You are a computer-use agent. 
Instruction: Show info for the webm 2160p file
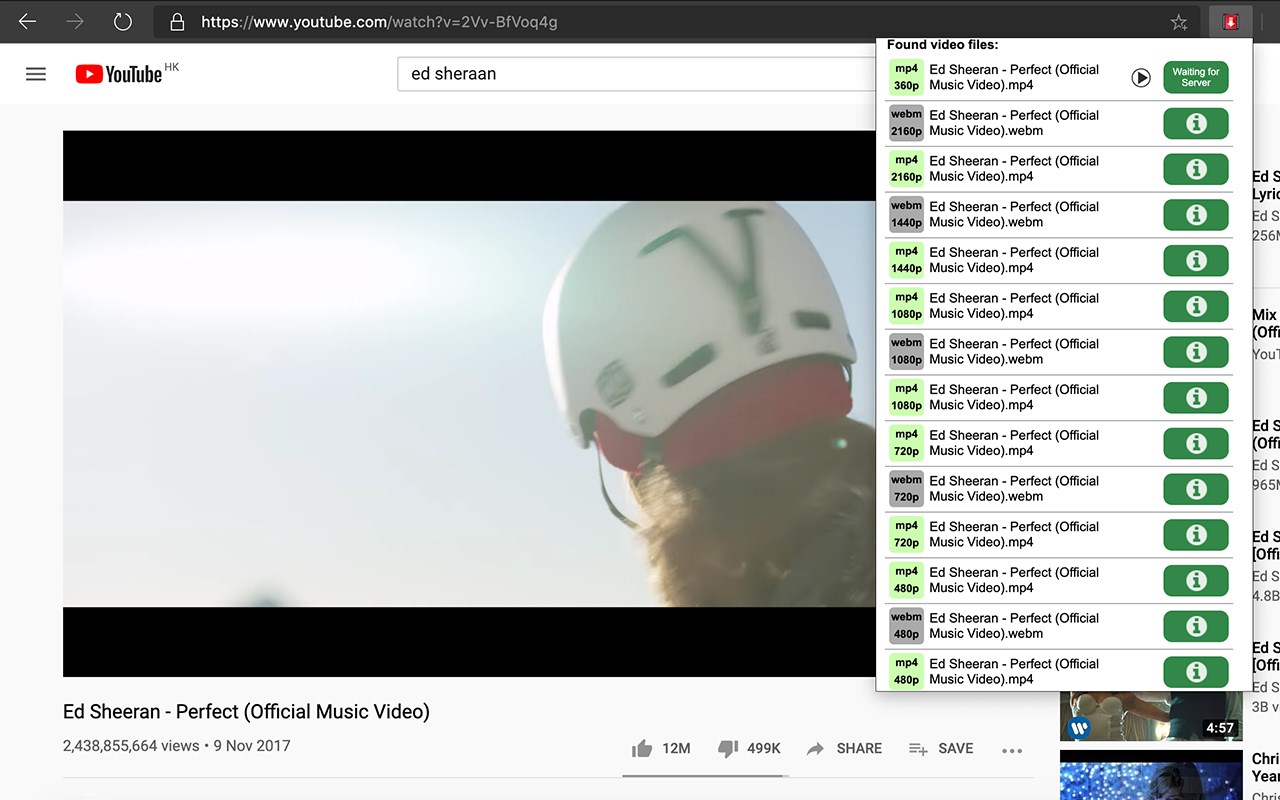tap(1196, 124)
